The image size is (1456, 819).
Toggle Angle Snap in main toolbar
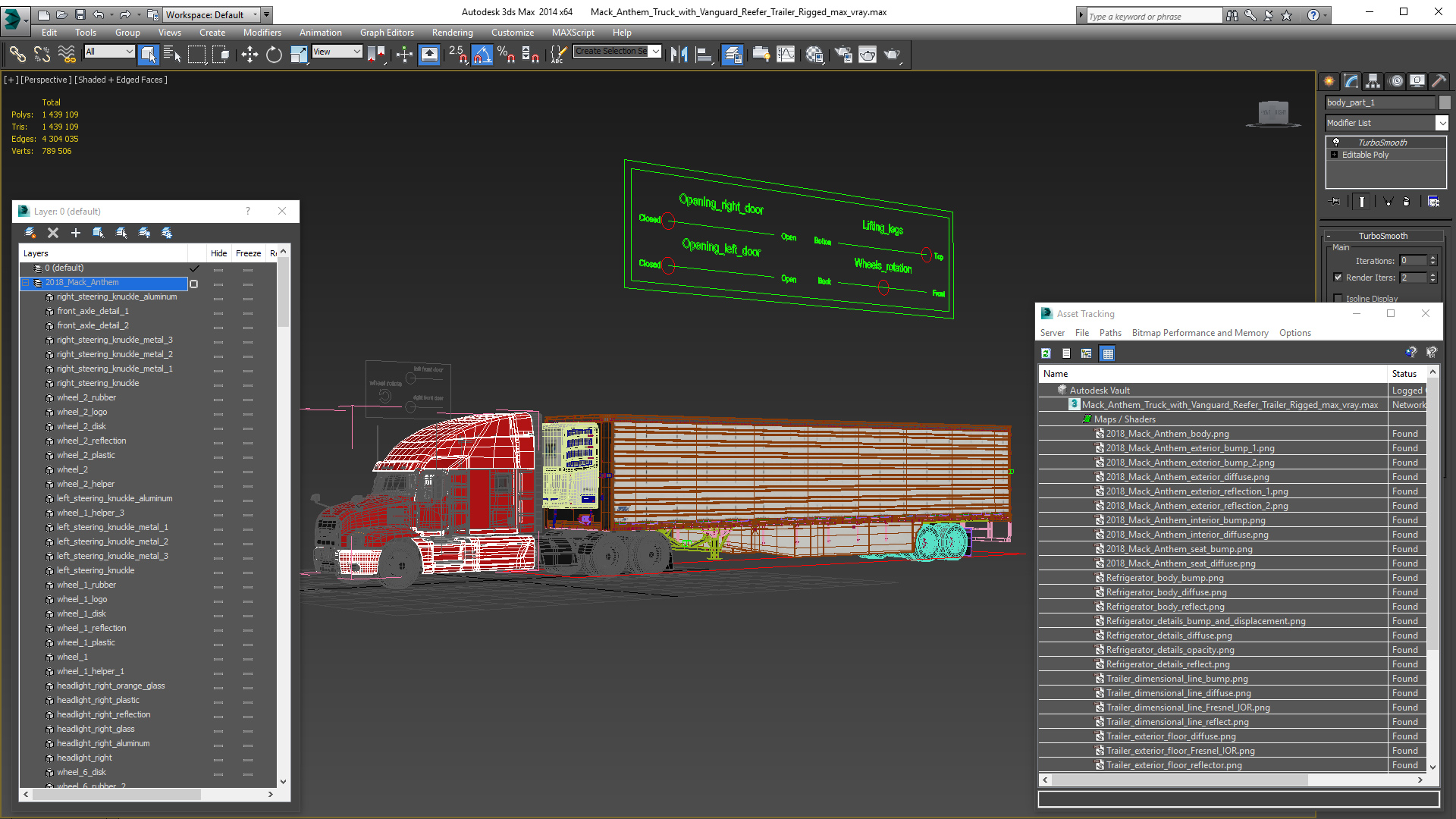tap(482, 54)
